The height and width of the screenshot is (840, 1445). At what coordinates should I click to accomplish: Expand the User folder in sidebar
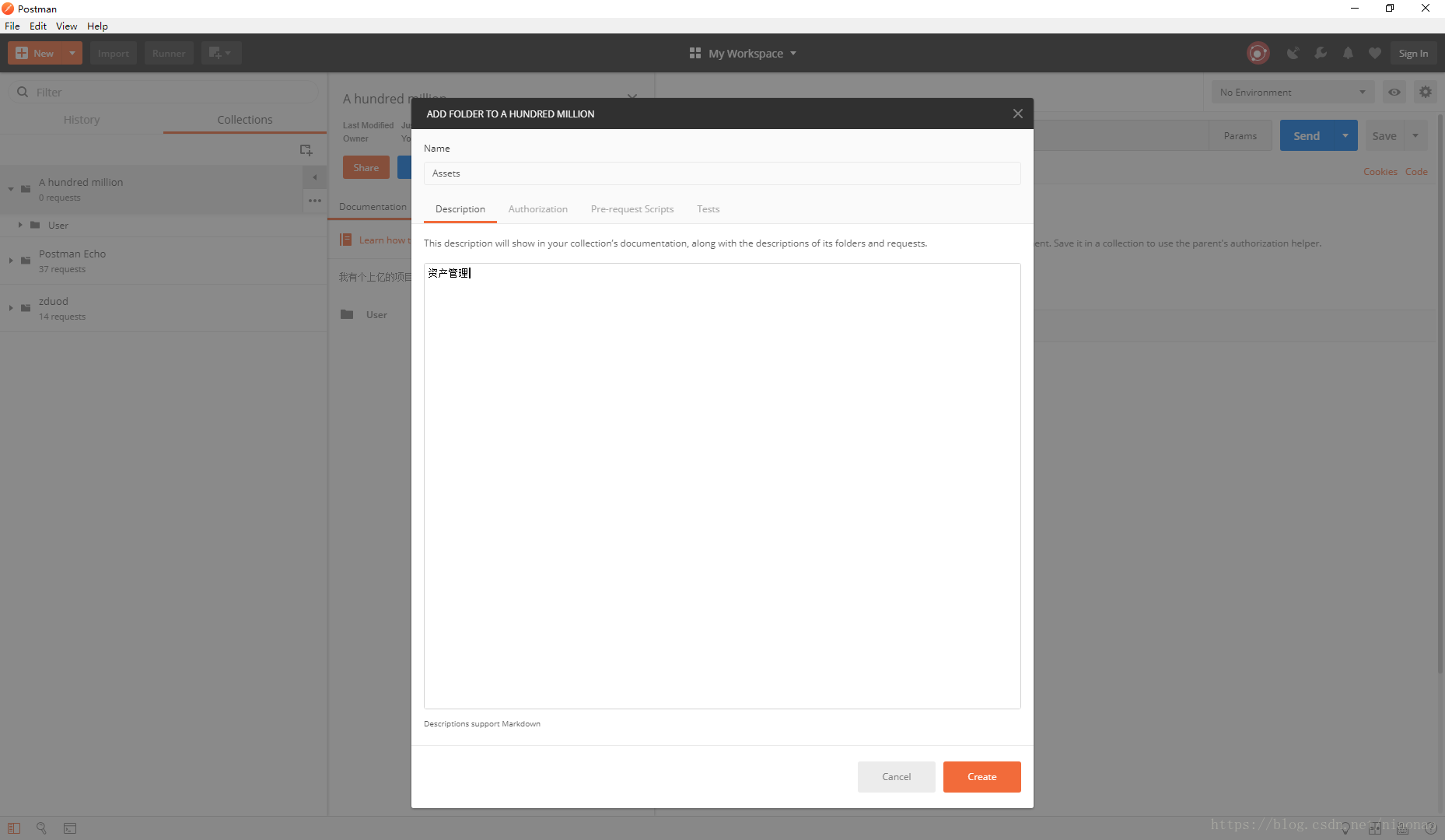(x=20, y=225)
